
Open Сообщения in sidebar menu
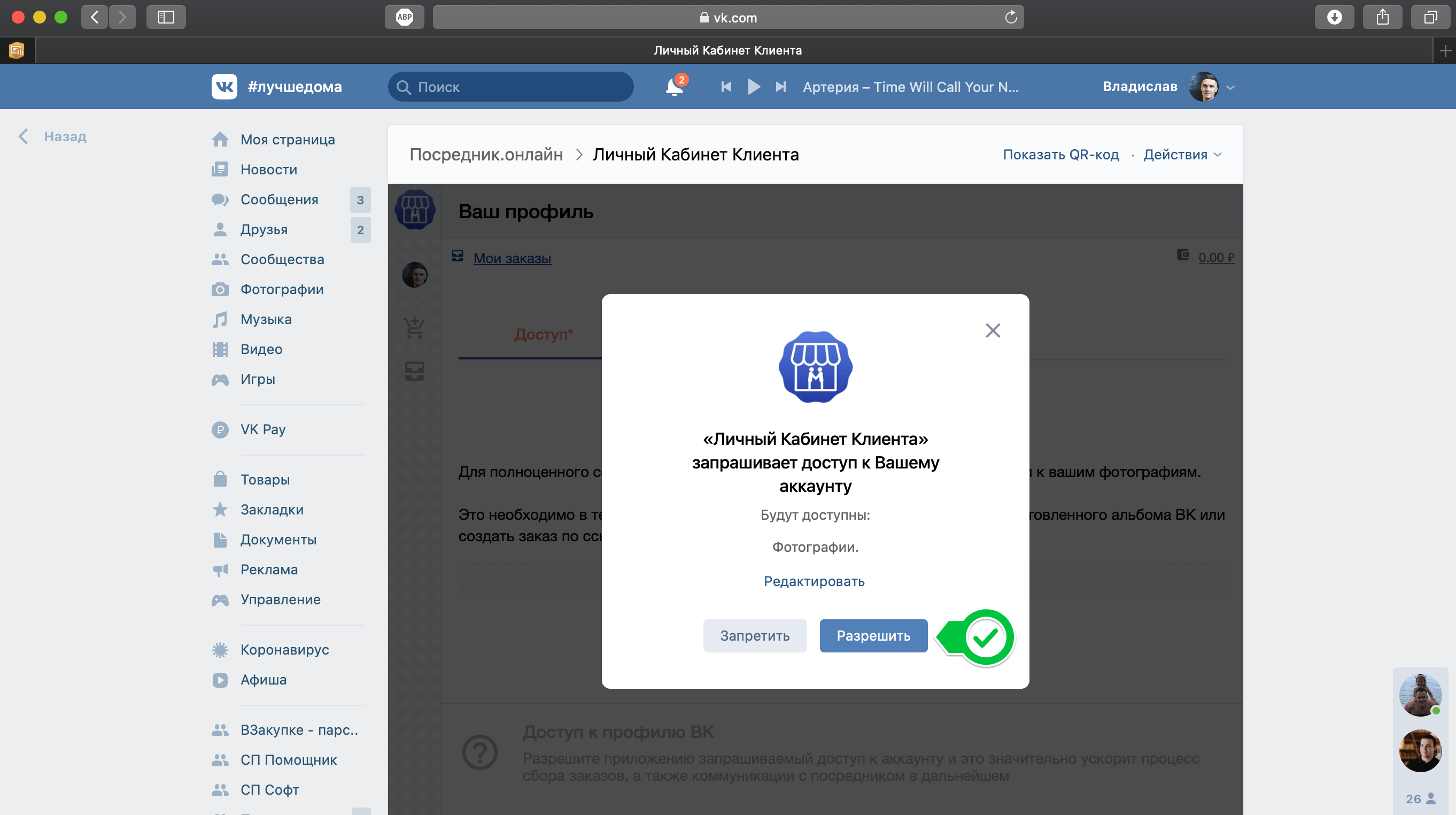pos(279,199)
